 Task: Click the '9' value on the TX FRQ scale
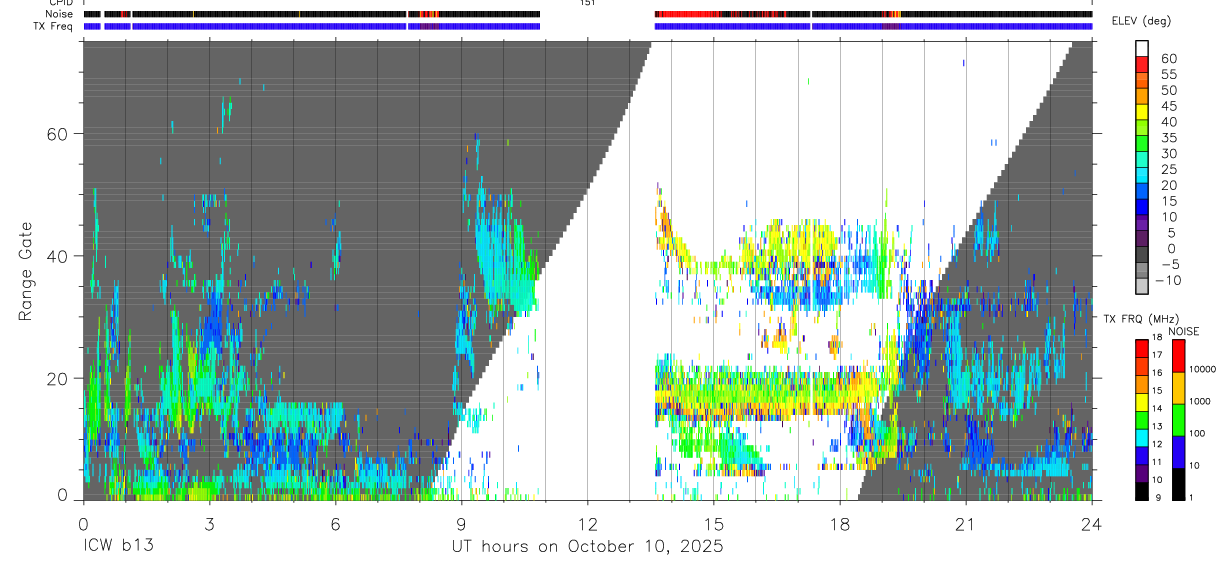pos(1158,497)
